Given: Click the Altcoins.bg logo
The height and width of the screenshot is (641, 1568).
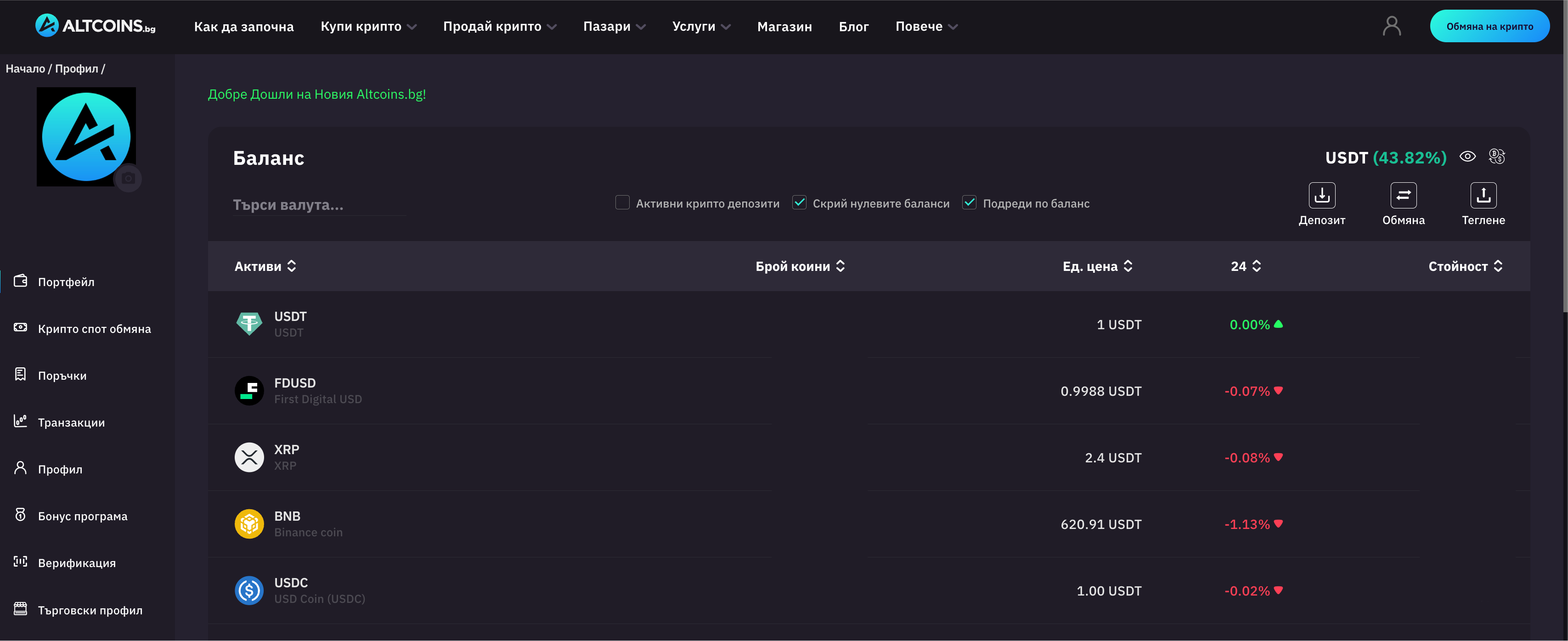Looking at the screenshot, I should point(96,26).
